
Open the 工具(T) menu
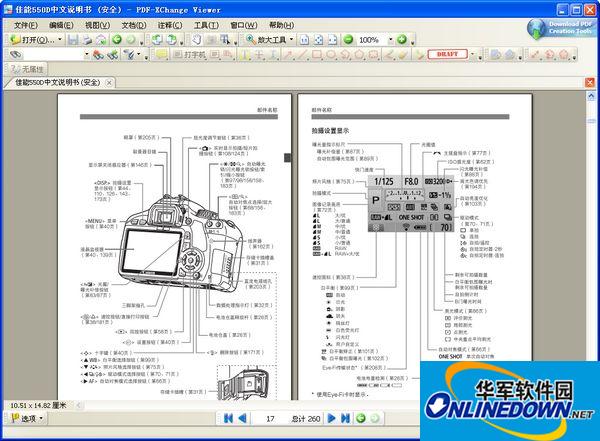[206, 25]
